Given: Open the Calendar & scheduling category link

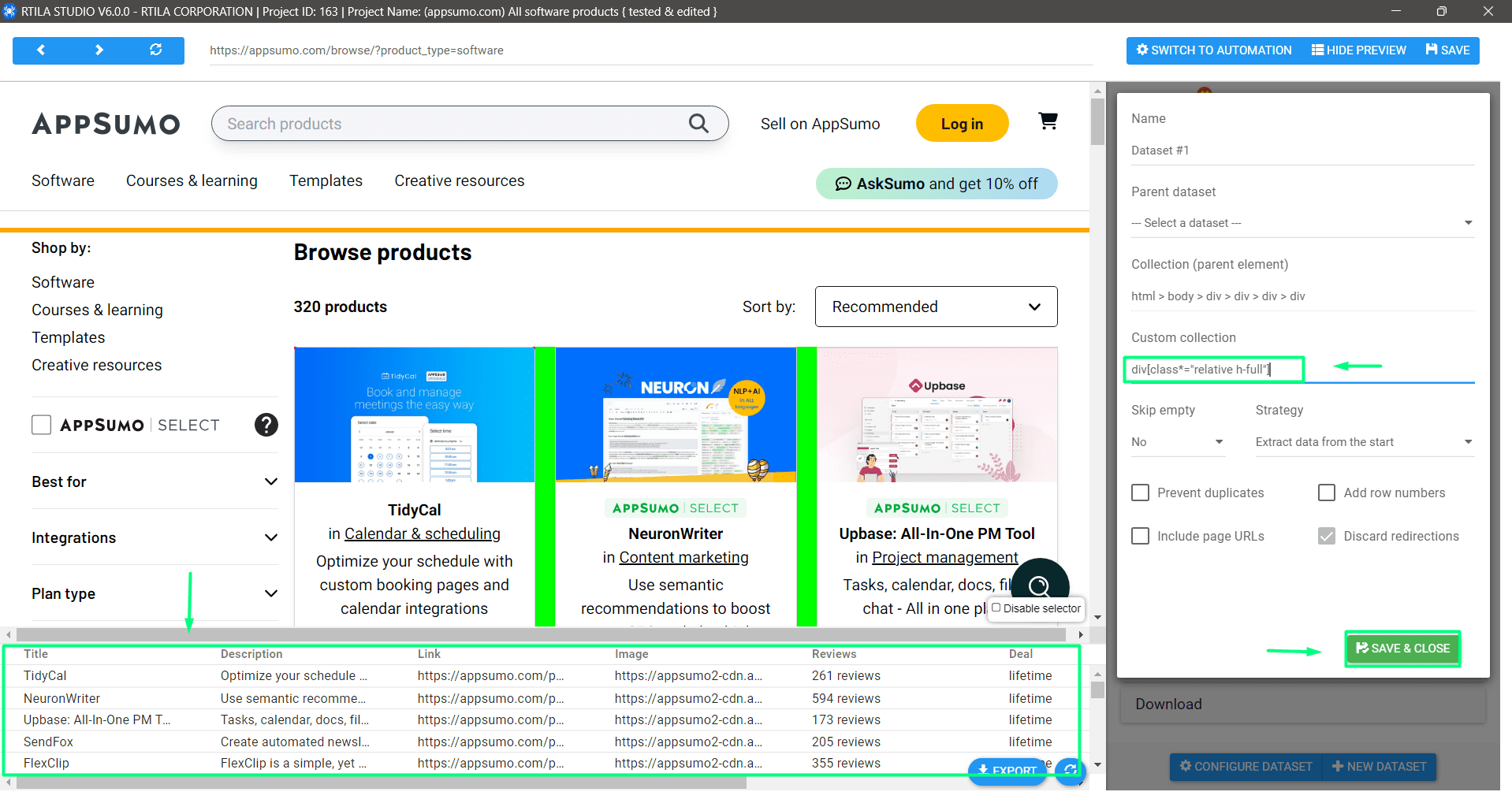Looking at the screenshot, I should point(423,533).
